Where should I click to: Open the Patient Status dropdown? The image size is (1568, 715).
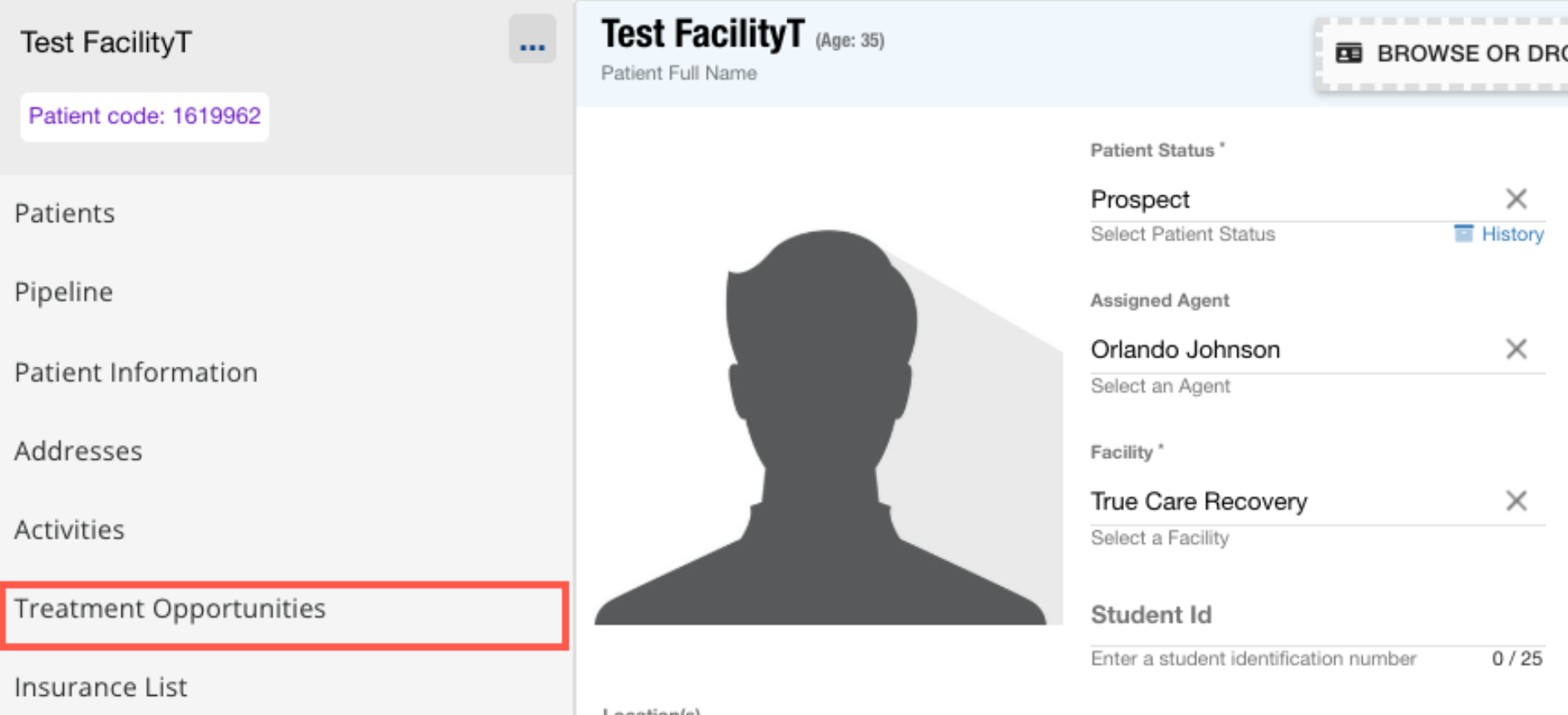tap(1289, 200)
